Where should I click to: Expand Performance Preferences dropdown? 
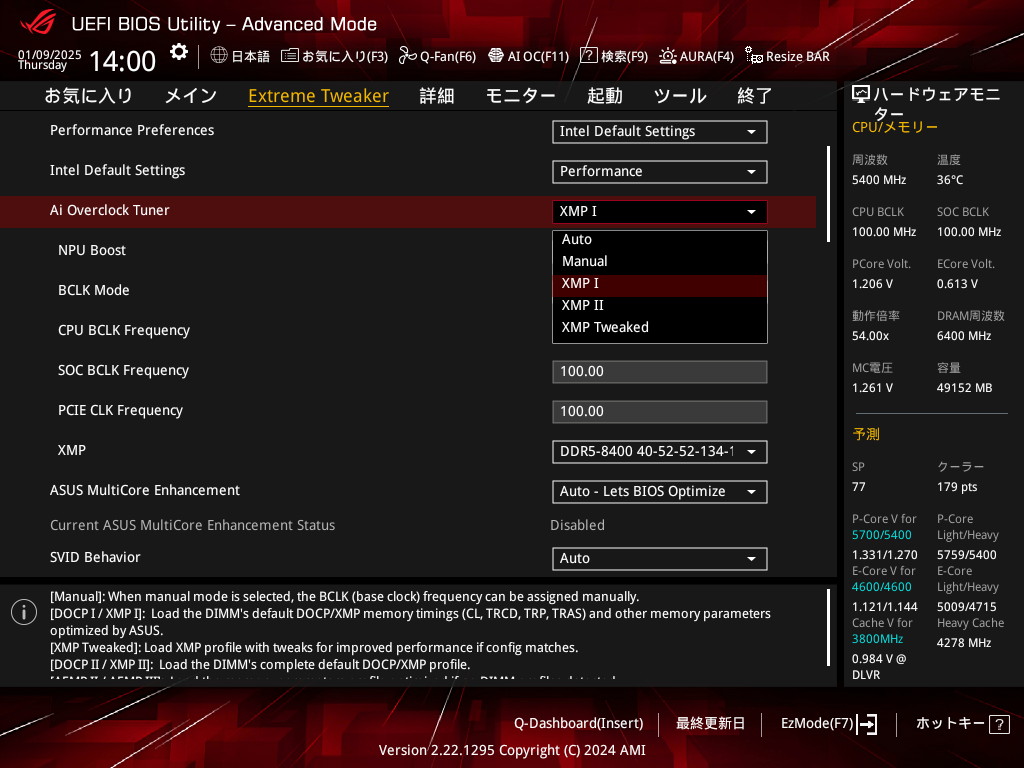coord(659,131)
